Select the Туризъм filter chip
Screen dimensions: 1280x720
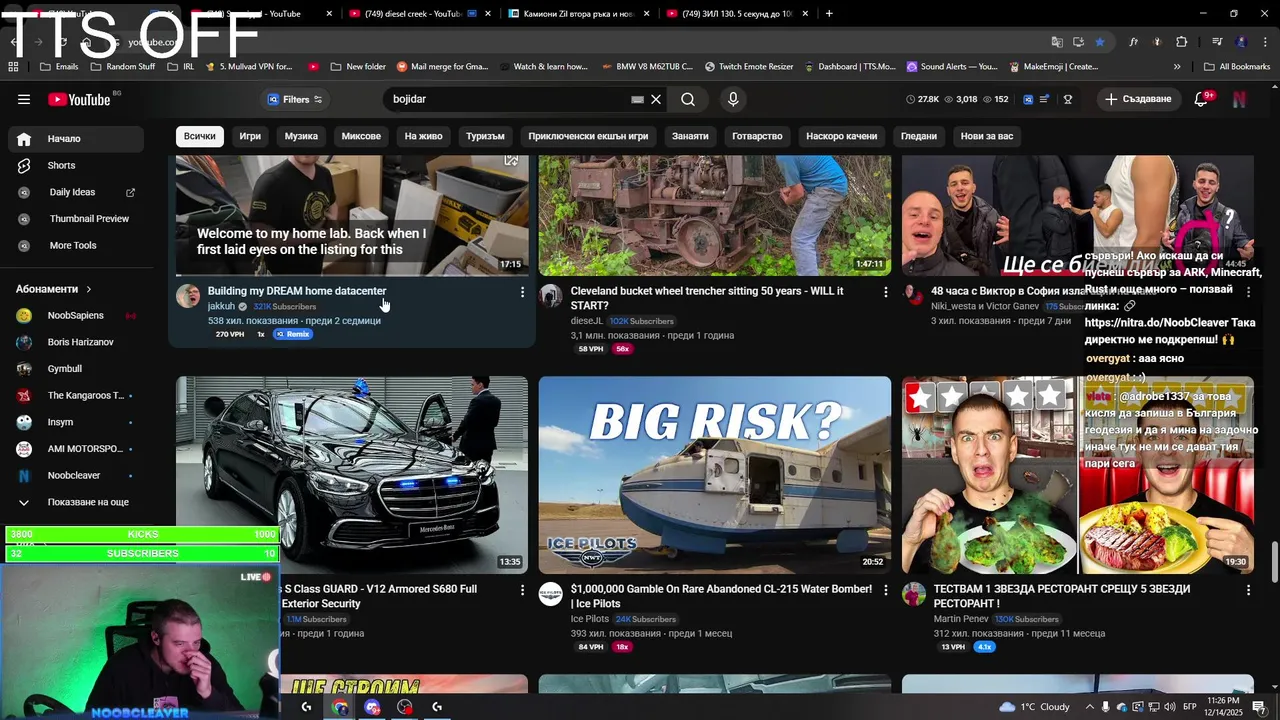click(485, 136)
